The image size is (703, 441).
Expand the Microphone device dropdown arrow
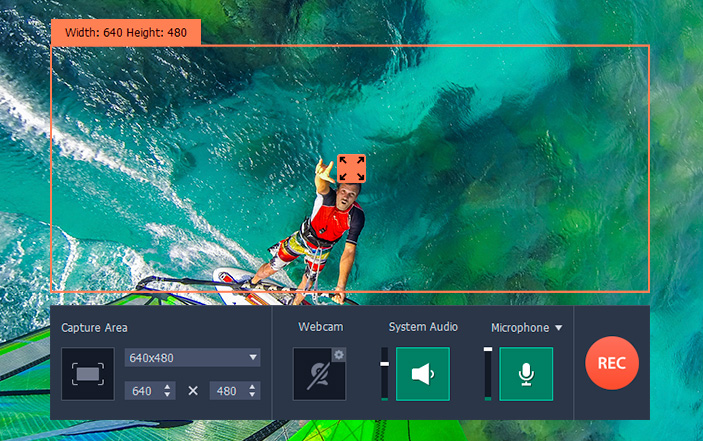559,328
